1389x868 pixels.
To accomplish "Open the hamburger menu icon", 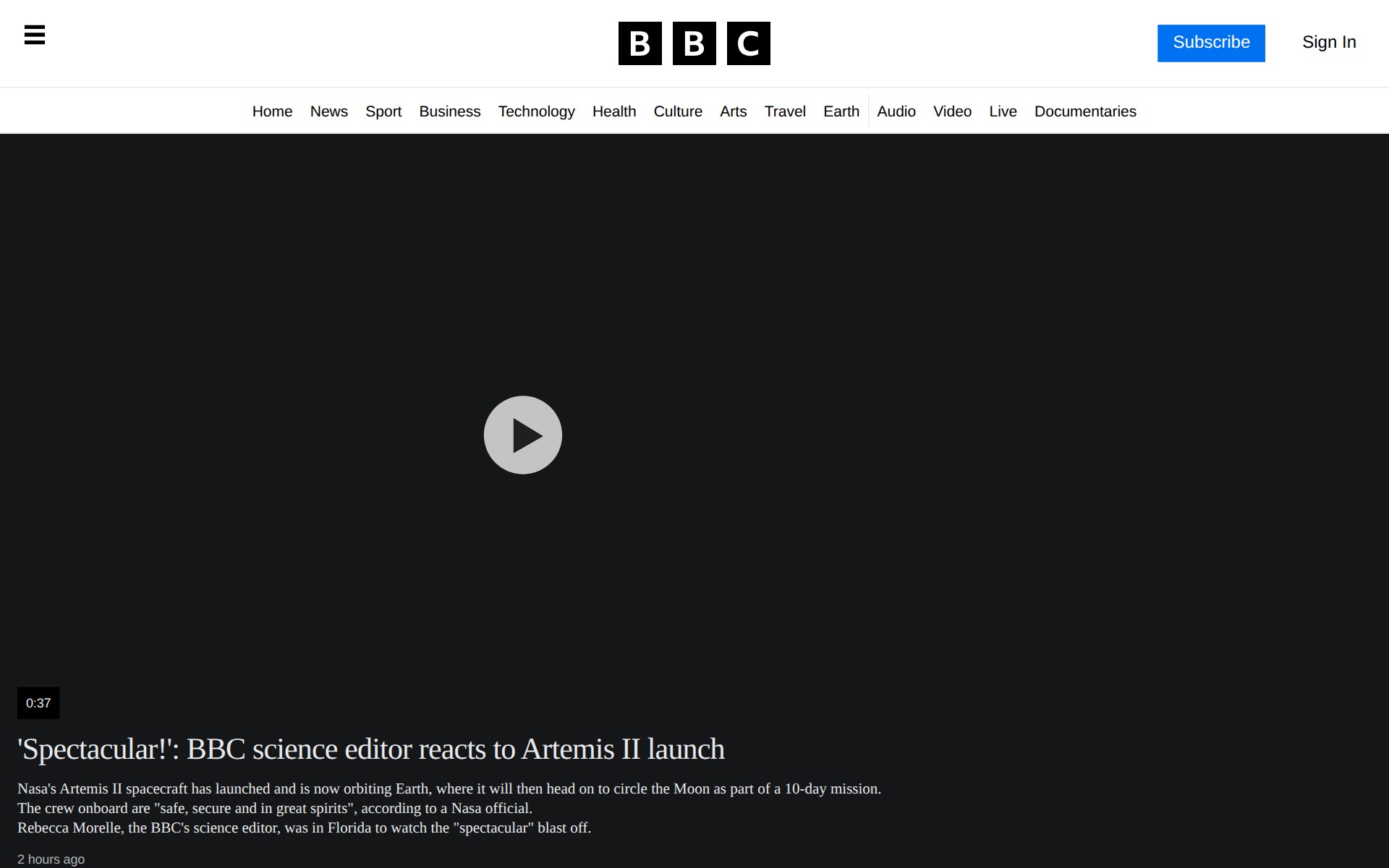I will point(35,35).
